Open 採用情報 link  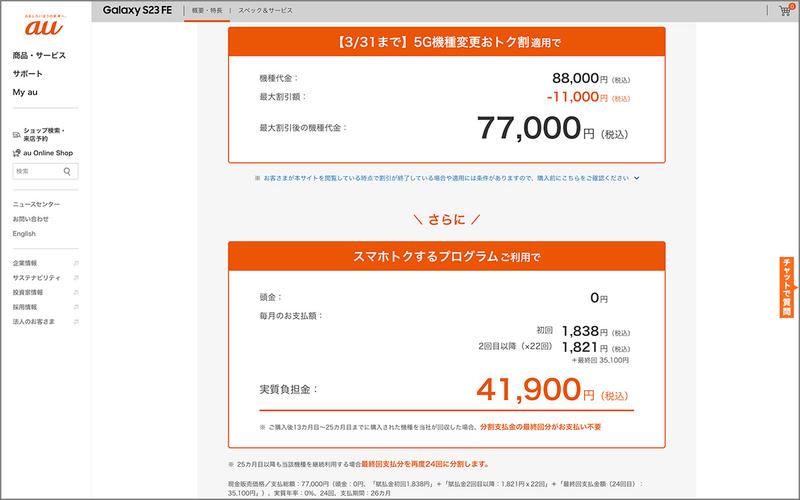point(24,307)
